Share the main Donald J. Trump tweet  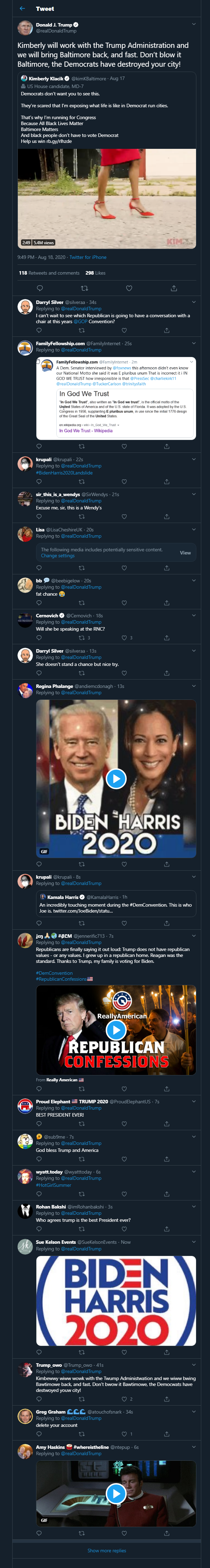(173, 288)
